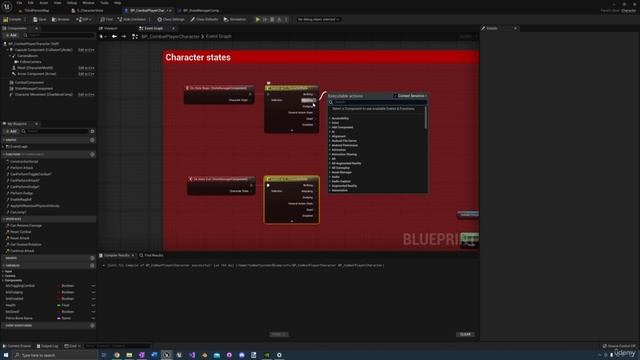This screenshot has width=640, height=360.
Task: Click the Pelvis Bone Name type pill
Action: coord(64,318)
